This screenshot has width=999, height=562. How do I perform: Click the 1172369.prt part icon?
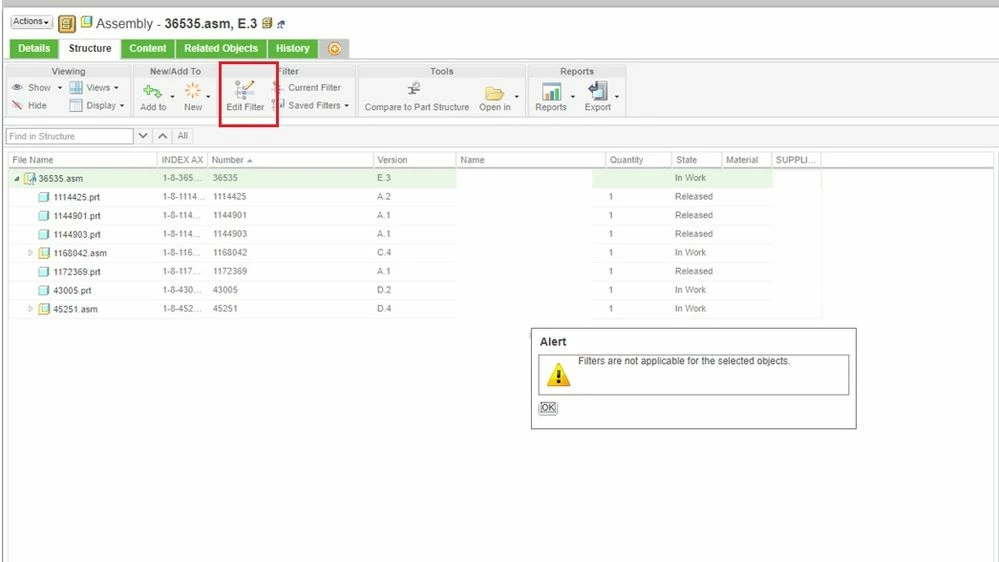43,271
